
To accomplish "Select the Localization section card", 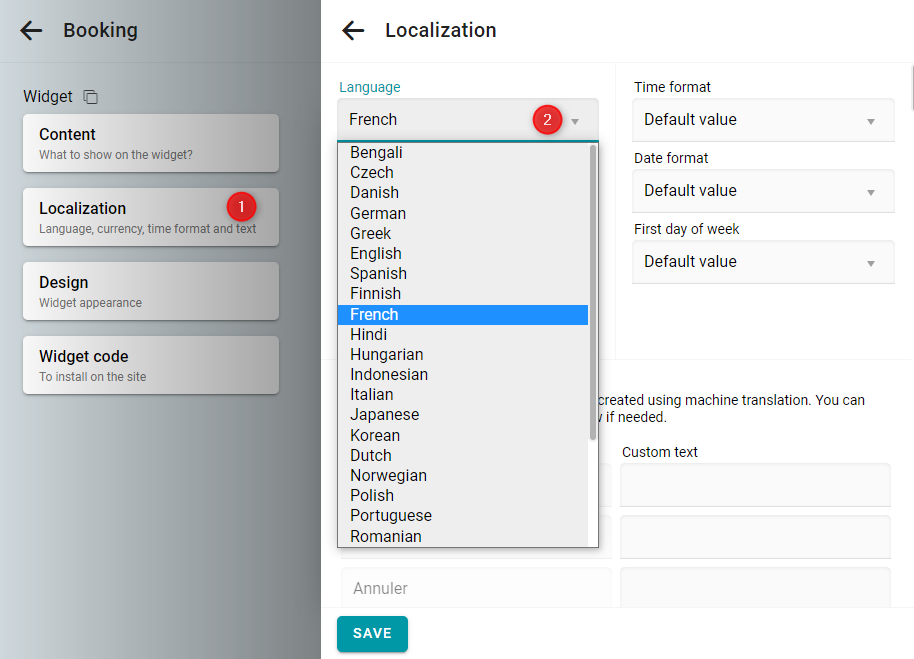I will [x=151, y=217].
